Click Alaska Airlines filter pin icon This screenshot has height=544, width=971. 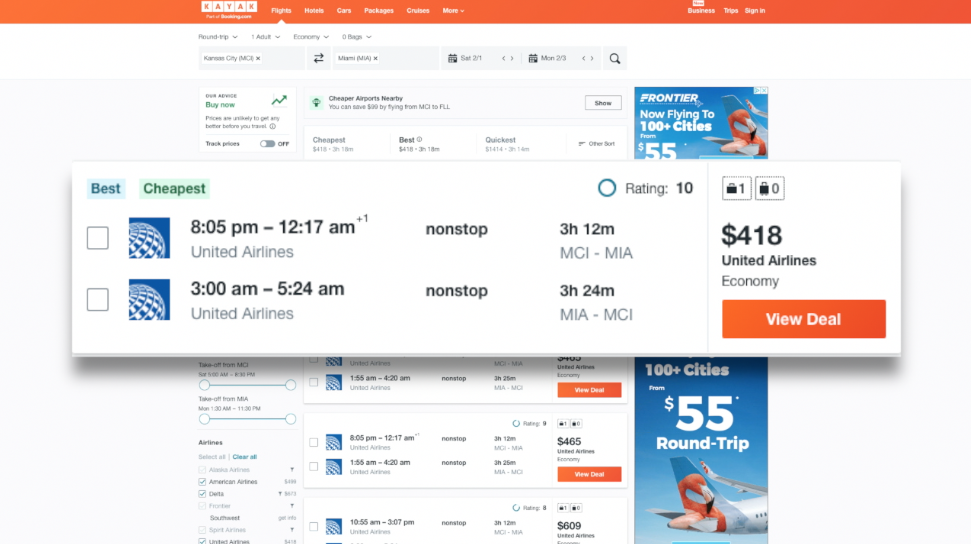tap(292, 470)
